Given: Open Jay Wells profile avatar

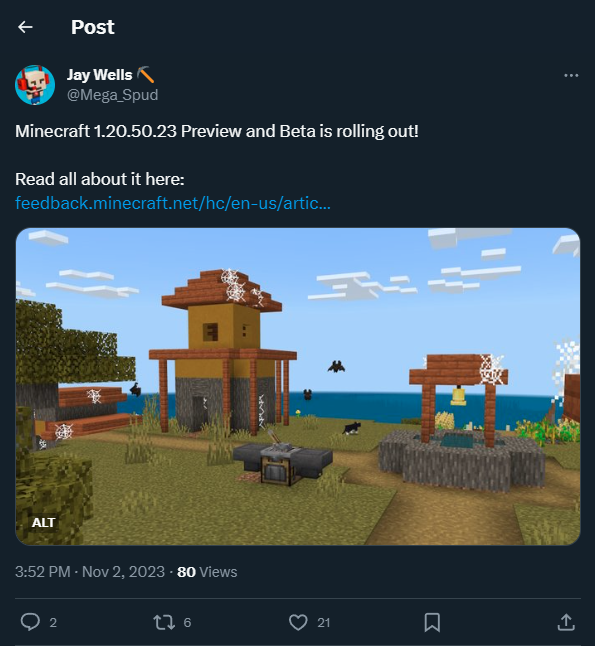Looking at the screenshot, I should tap(35, 85).
